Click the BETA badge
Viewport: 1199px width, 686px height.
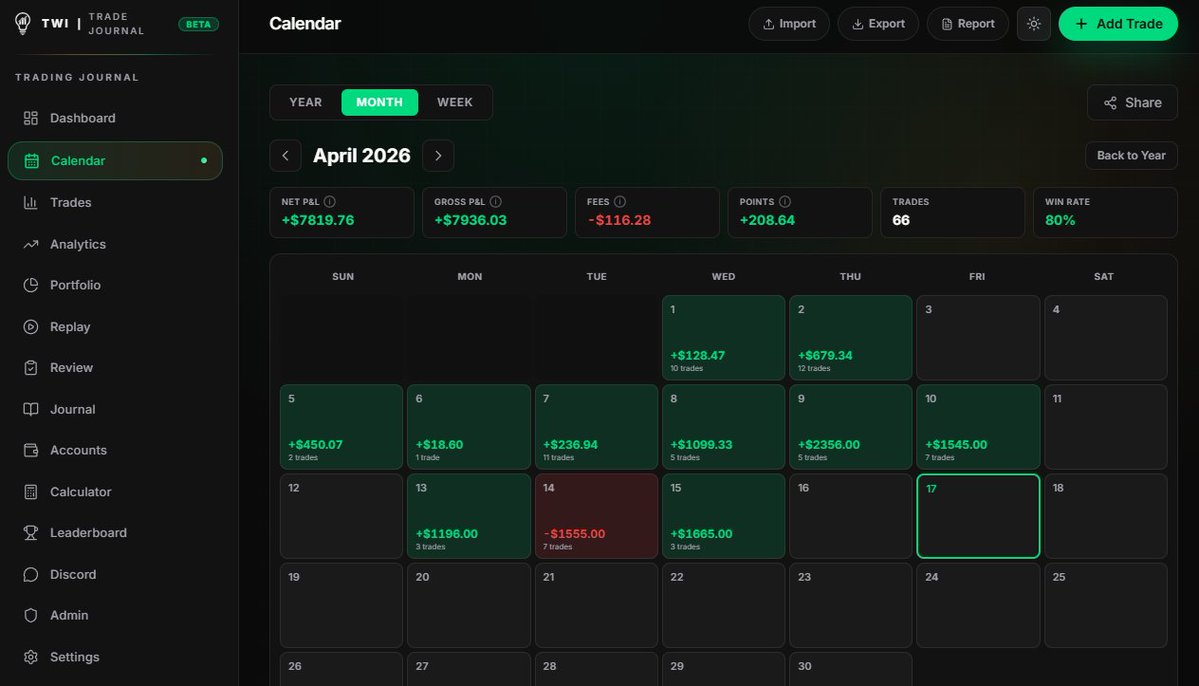pos(199,24)
